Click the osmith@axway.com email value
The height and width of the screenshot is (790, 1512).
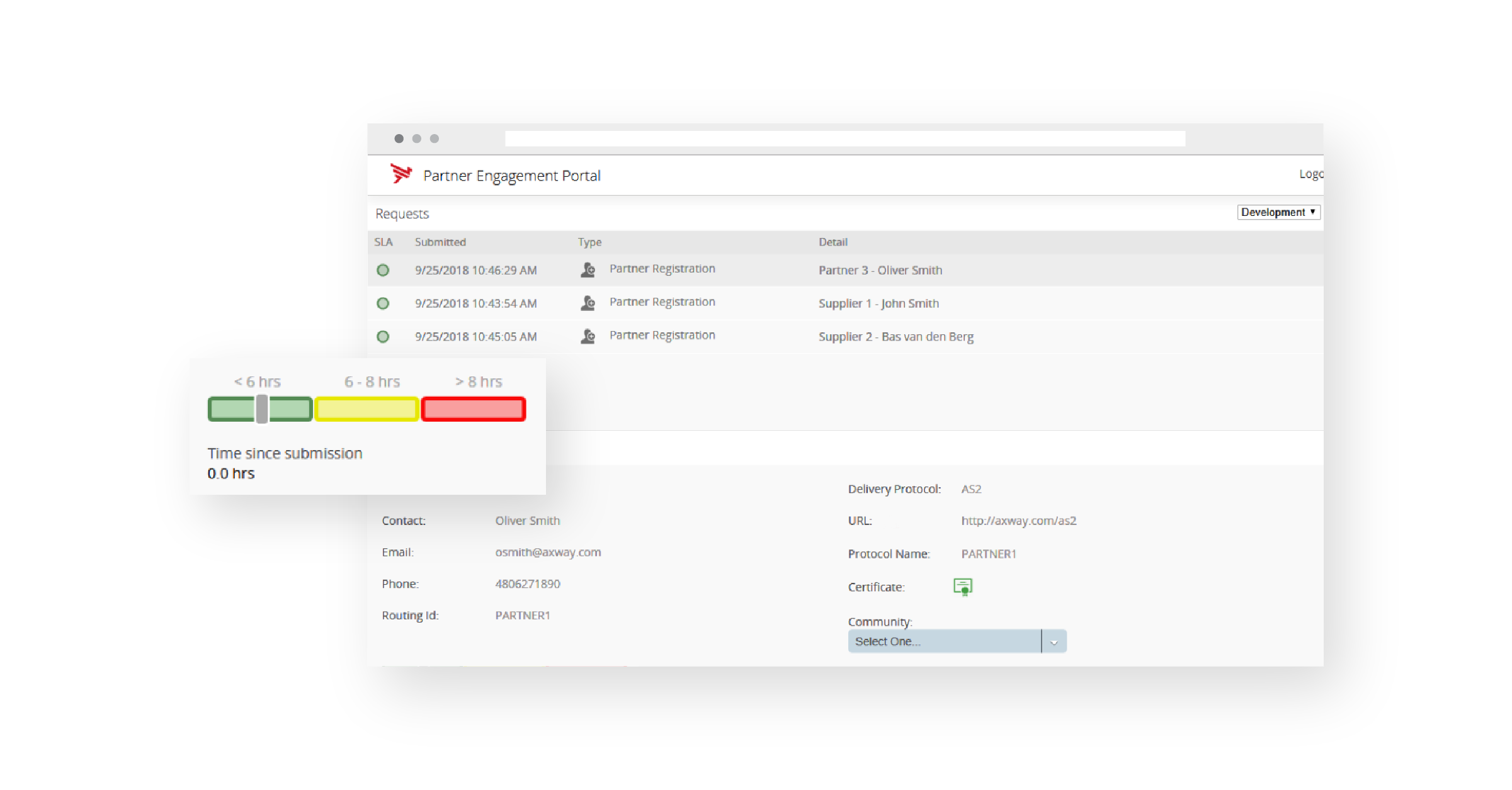(548, 553)
